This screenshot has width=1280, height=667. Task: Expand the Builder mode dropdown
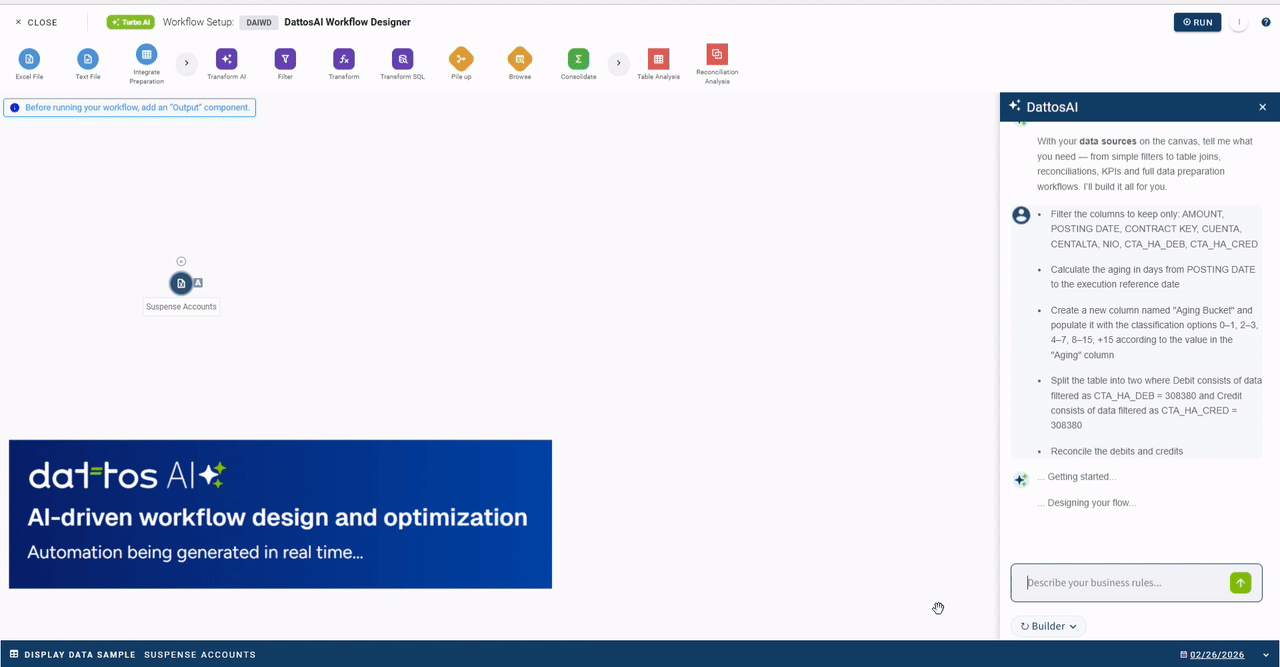pos(1047,626)
